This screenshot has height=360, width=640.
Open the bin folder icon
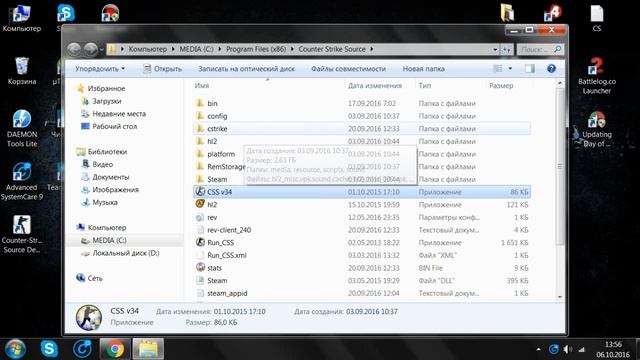point(200,103)
